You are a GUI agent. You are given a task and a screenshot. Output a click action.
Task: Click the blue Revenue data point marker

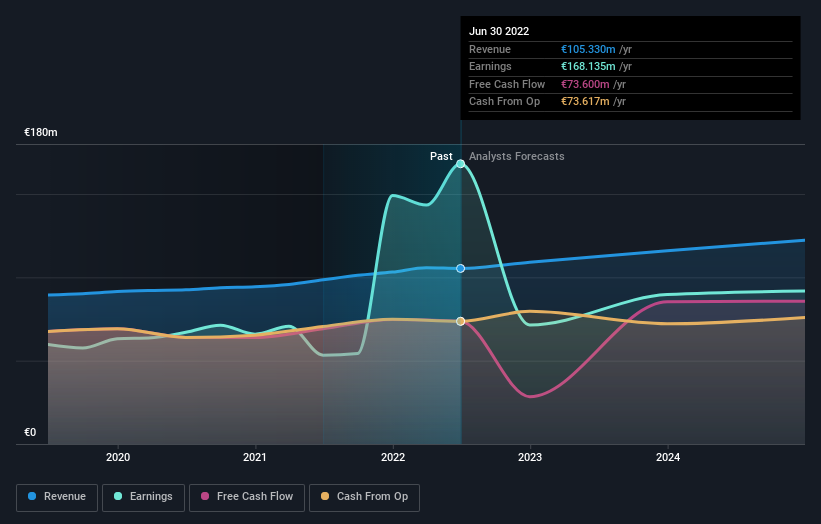coord(460,269)
